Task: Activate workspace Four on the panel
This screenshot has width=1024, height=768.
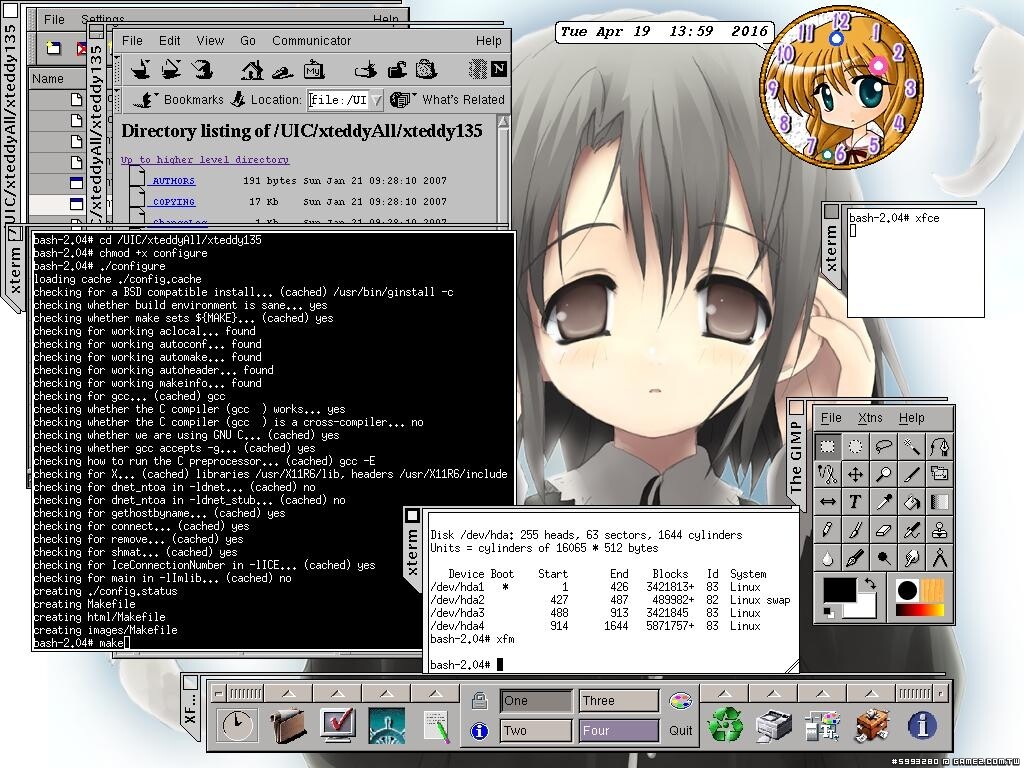Action: (619, 731)
